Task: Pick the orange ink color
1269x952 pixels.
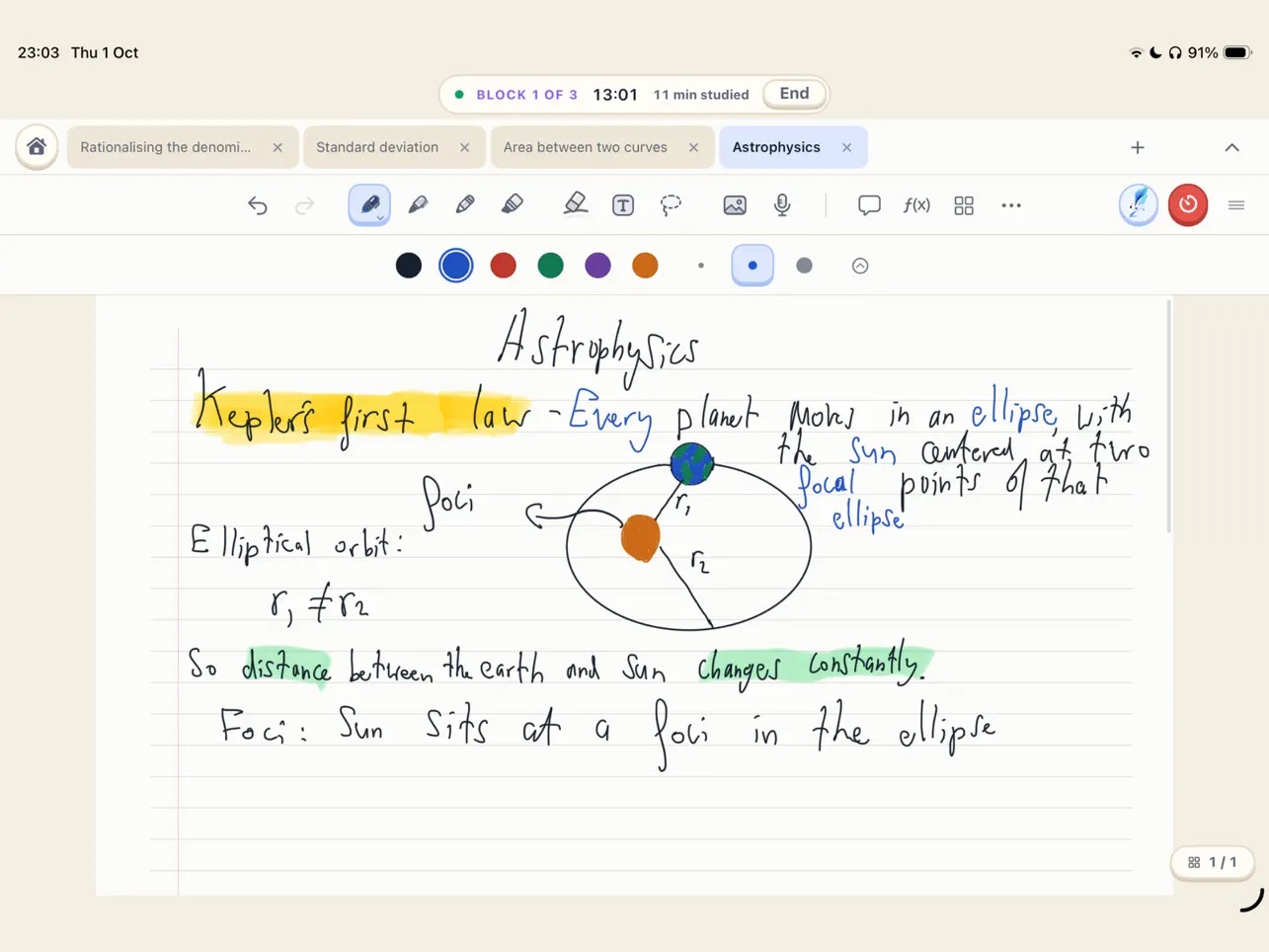Action: tap(646, 266)
